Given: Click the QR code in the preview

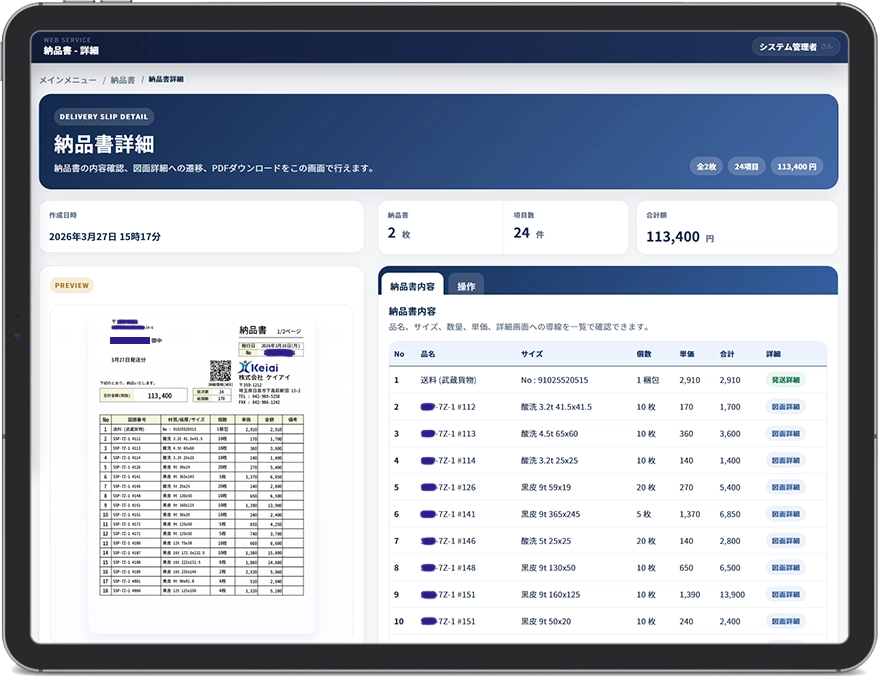Looking at the screenshot, I should tap(221, 371).
